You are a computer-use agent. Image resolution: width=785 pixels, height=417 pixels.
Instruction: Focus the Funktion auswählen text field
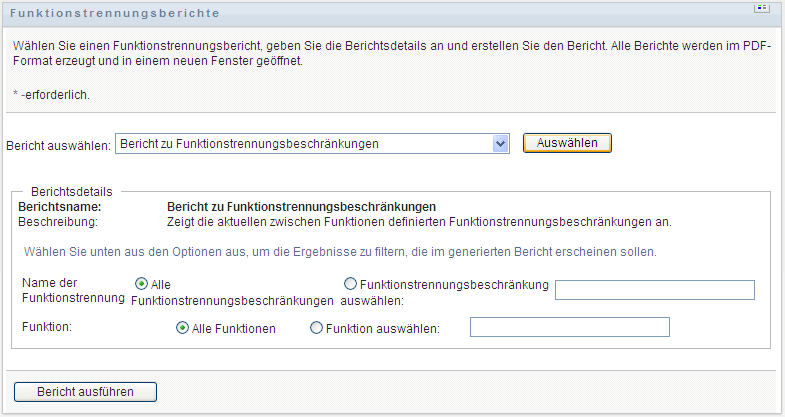(x=569, y=327)
